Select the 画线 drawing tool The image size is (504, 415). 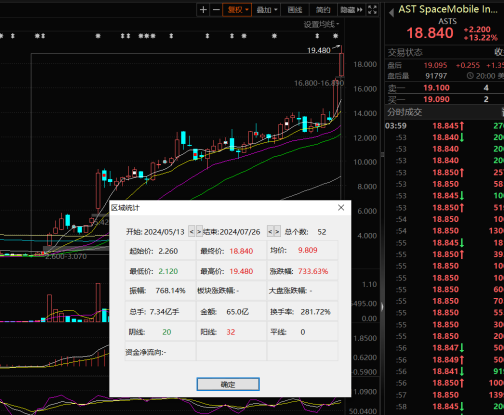click(295, 10)
